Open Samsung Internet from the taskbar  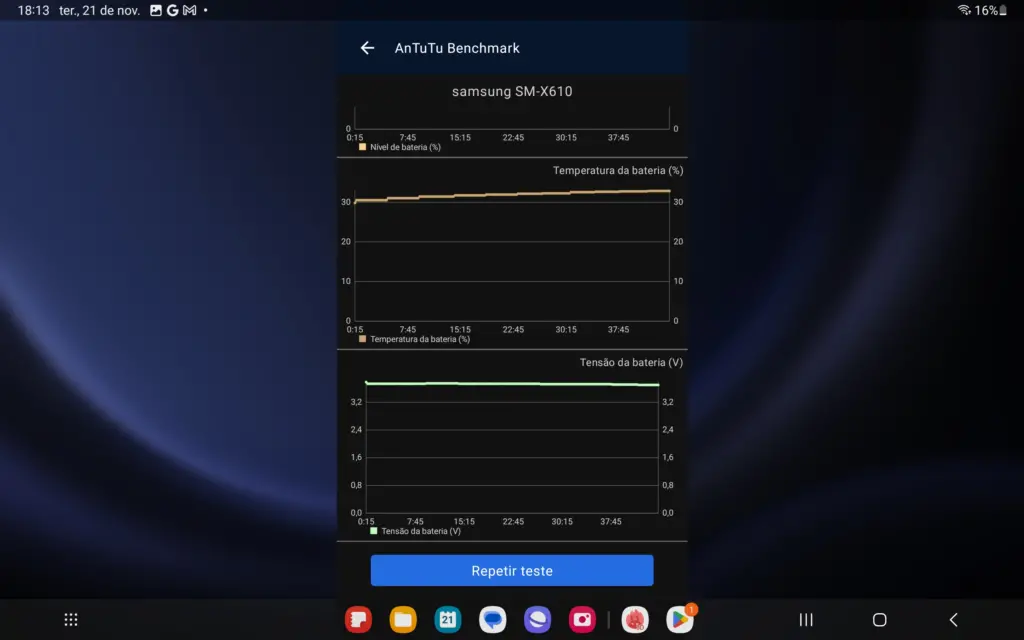[x=537, y=619]
